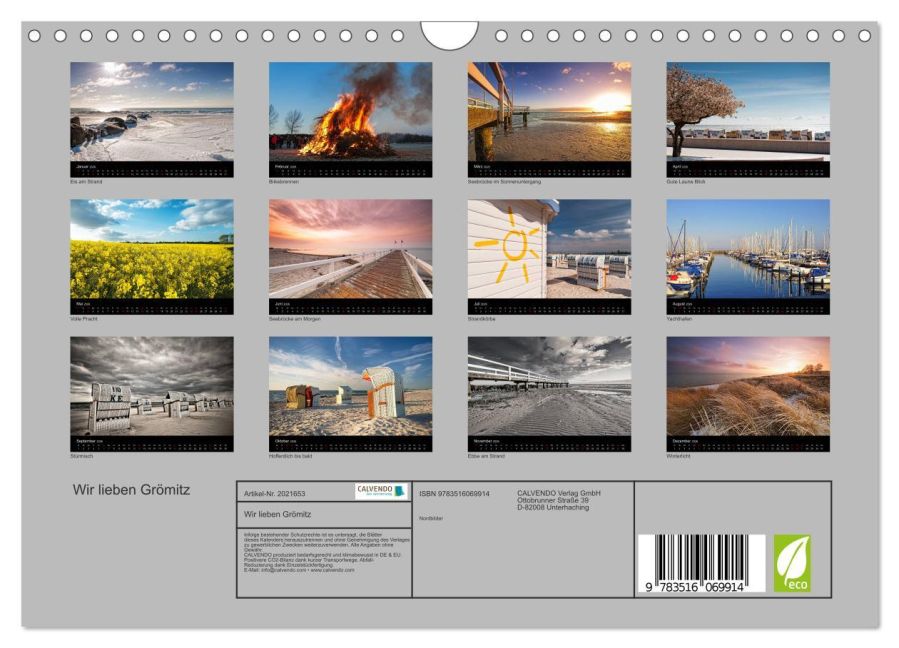Screen dimensions: 899x648
Task: Click the 'Wir lieben Grömitz' title field
Action: [276, 514]
